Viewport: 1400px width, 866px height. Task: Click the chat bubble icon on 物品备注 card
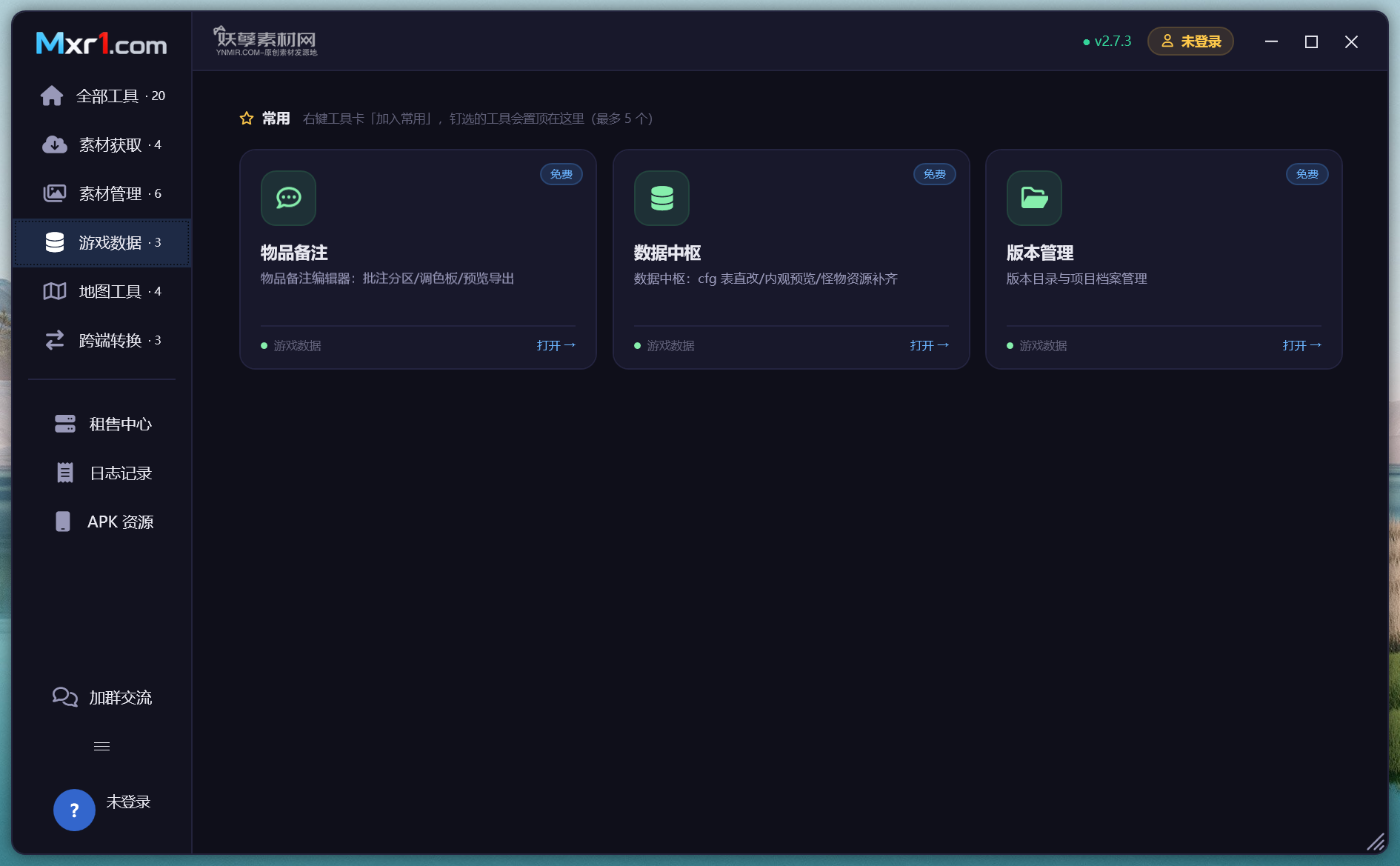tap(288, 198)
